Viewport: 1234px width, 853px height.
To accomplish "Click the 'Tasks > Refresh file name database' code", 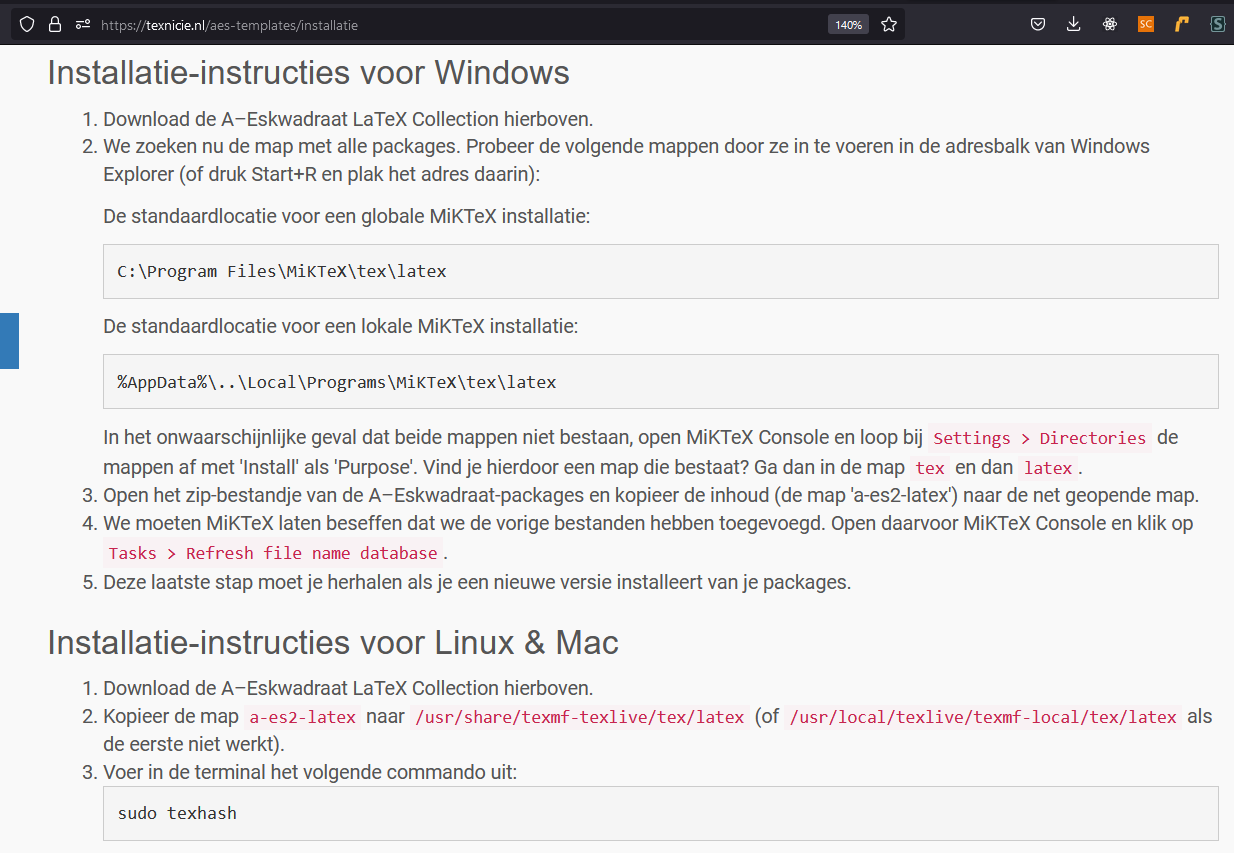I will click(x=273, y=553).
